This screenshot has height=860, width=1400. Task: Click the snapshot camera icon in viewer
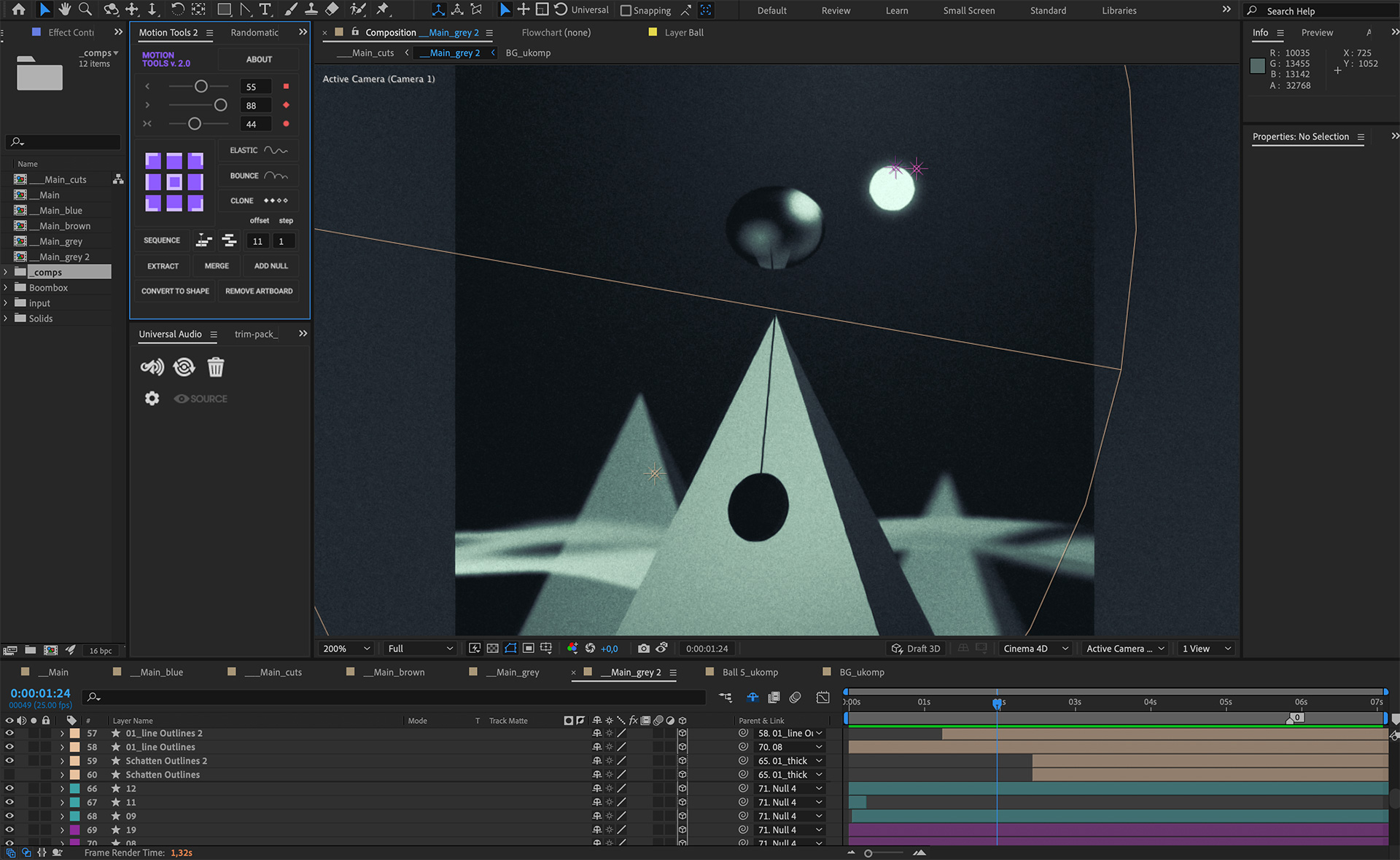643,648
